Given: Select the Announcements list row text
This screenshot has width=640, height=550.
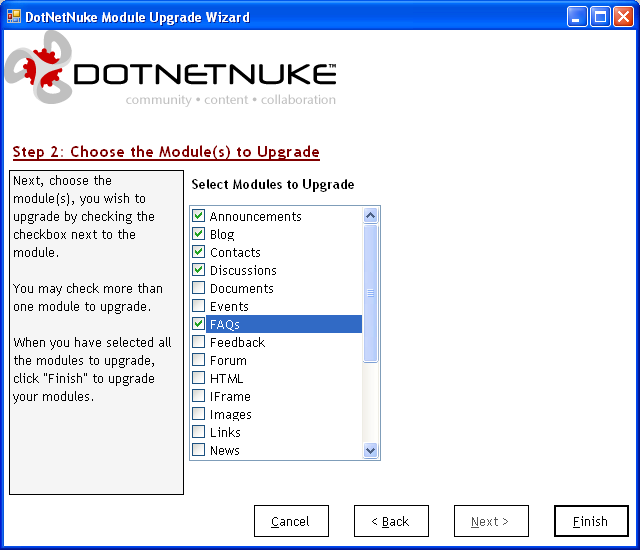Looking at the screenshot, I should click(x=256, y=216).
